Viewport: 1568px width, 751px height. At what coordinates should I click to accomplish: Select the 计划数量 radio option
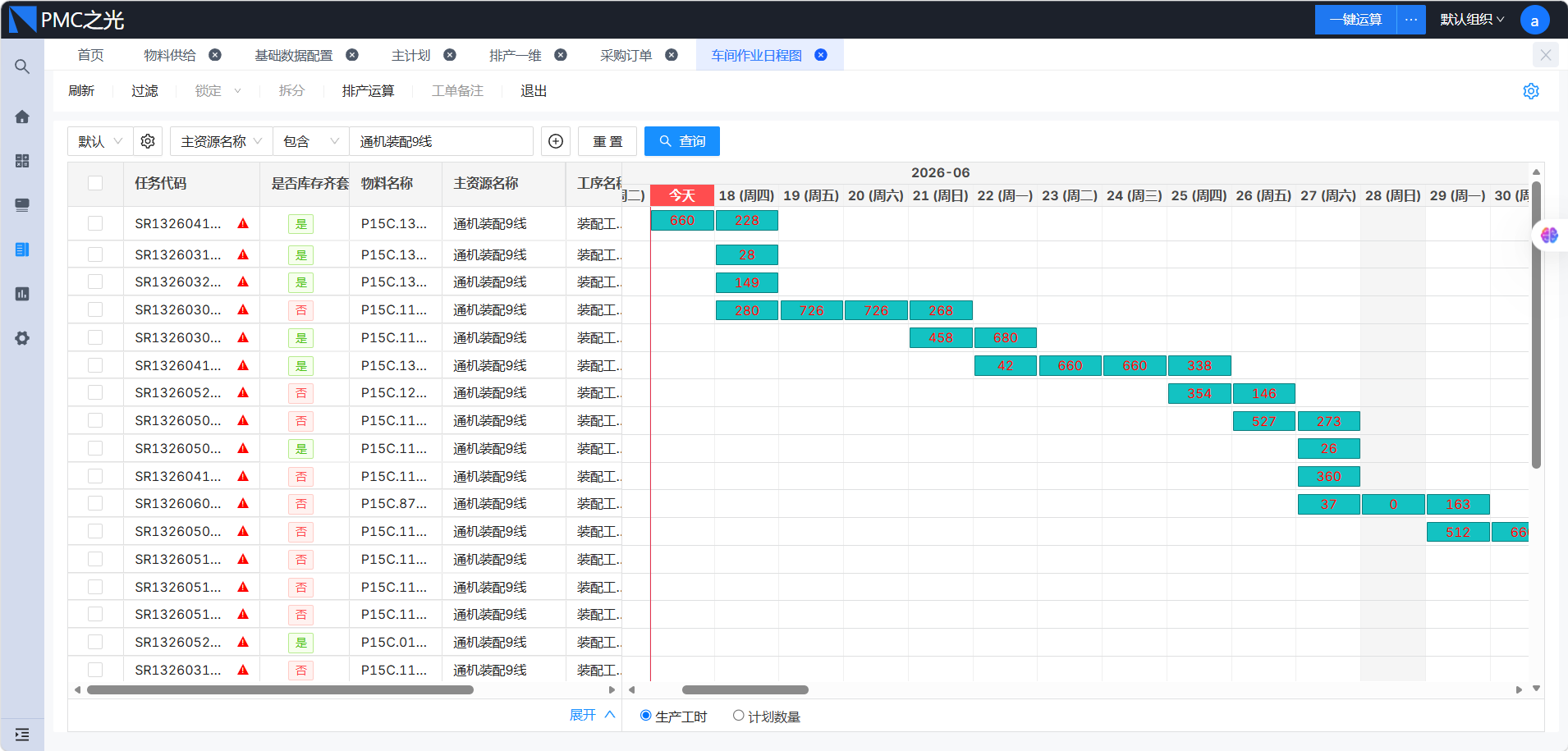[x=739, y=716]
